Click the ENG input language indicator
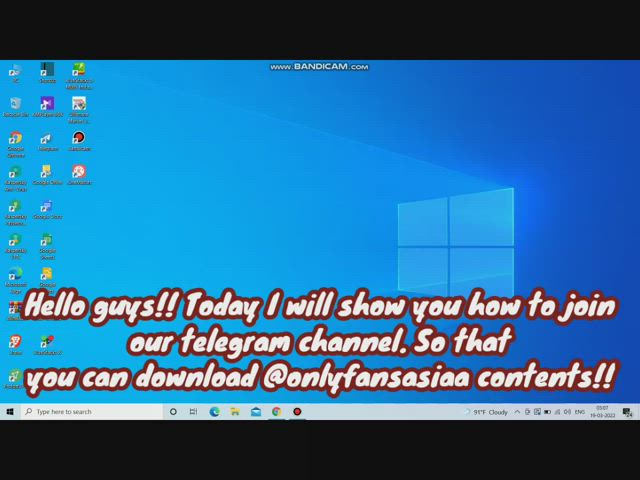640x480 pixels. click(580, 412)
